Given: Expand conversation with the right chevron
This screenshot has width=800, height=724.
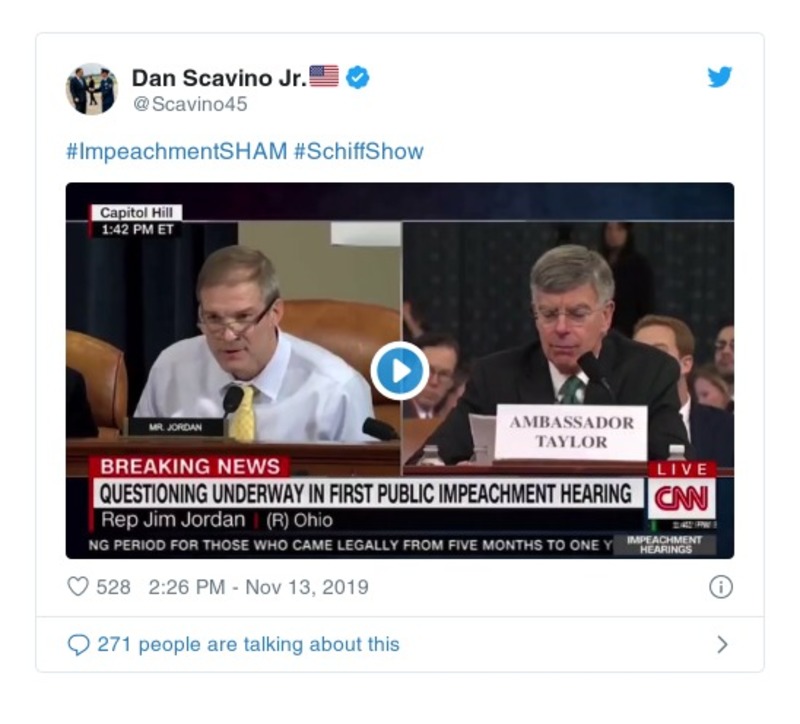Looking at the screenshot, I should point(722,645).
